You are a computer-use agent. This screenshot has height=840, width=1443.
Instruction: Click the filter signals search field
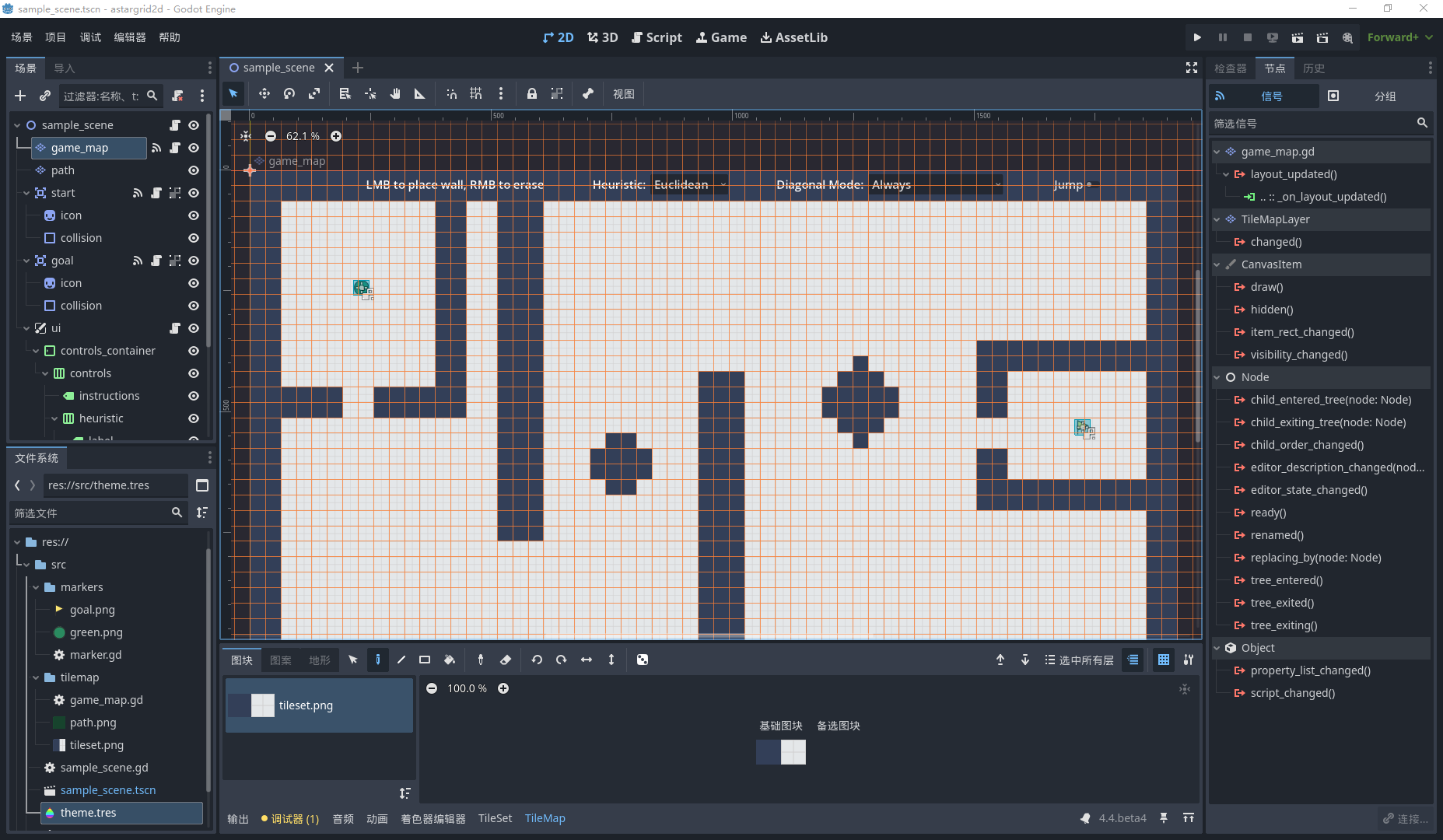tap(1313, 123)
